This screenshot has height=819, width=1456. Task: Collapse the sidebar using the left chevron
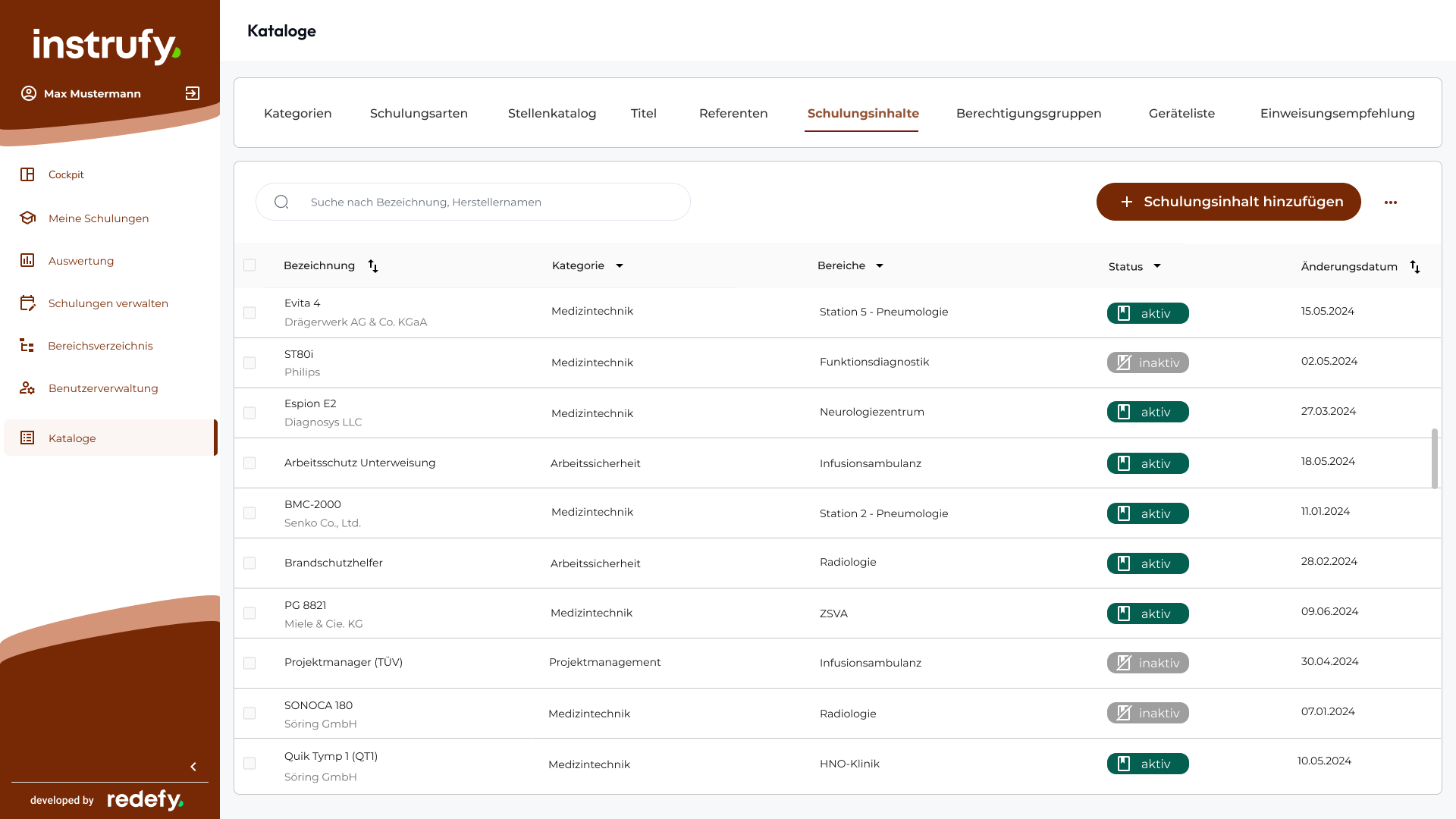point(193,767)
